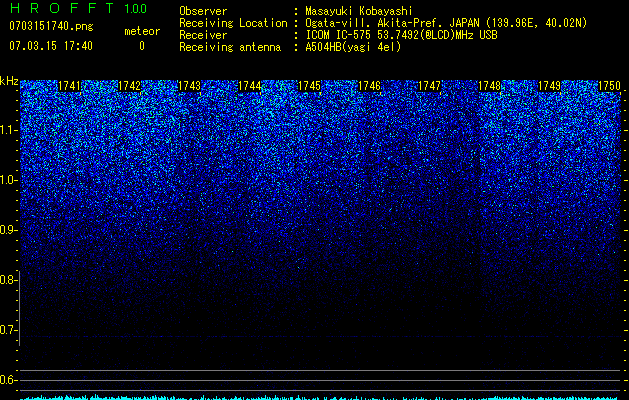Click the 1748 time marker
This screenshot has width=629, height=400.
tap(489, 86)
